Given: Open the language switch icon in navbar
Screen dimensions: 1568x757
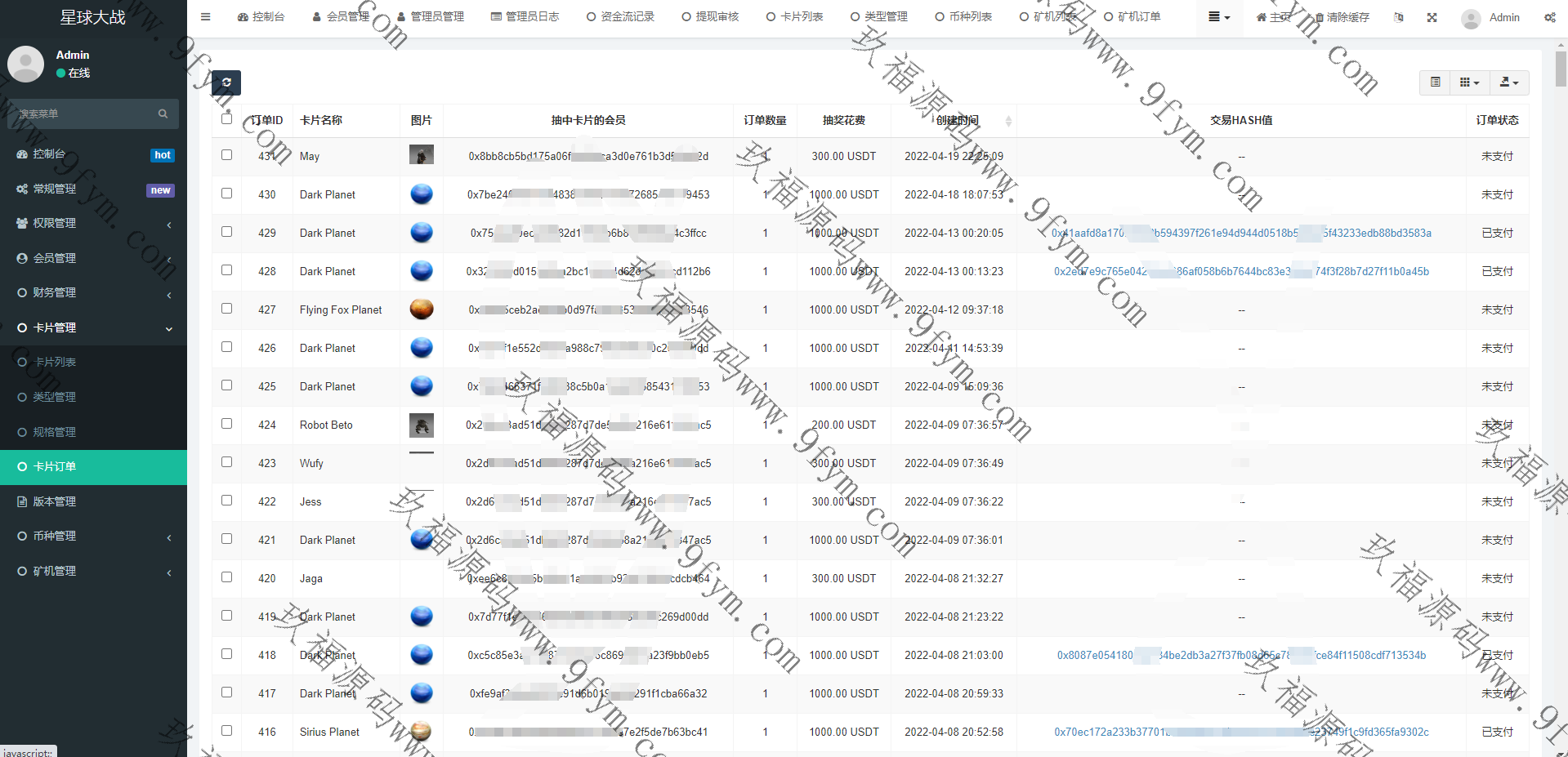Looking at the screenshot, I should (1398, 17).
